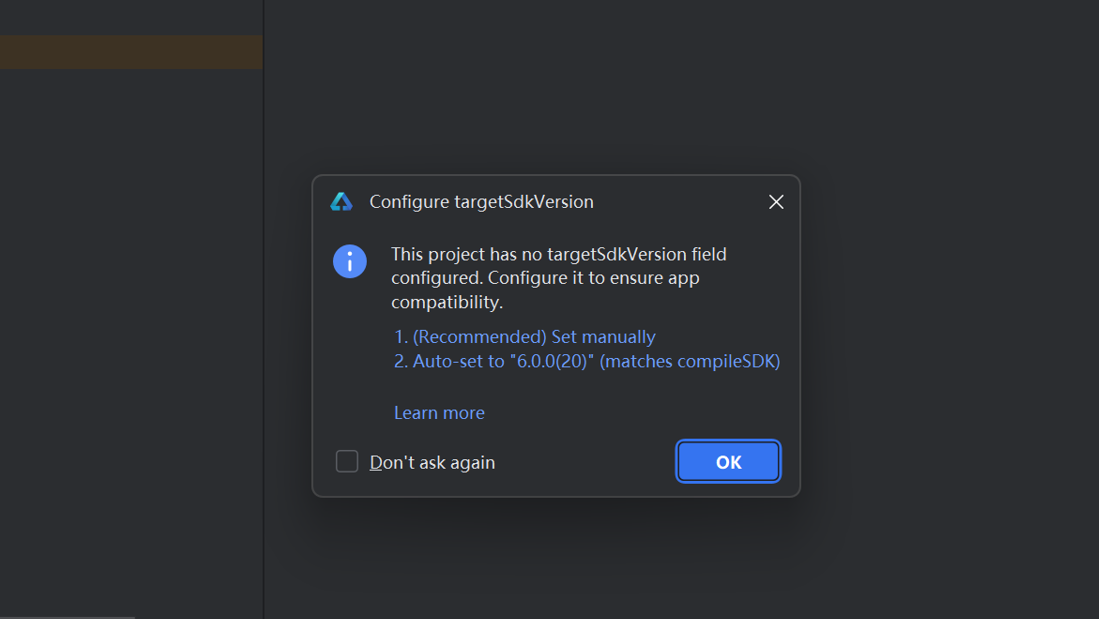Screen dimensions: 1099x619
Task: Click the vertical divider beside the left panel
Action: [x=264, y=309]
